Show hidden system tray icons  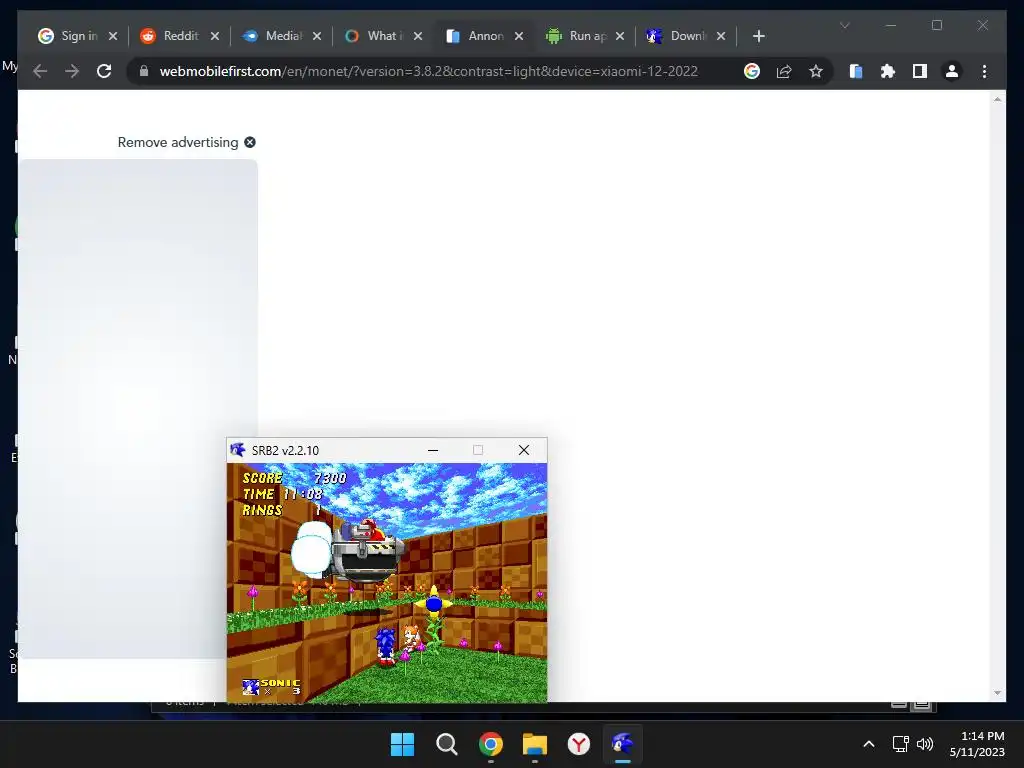point(869,744)
